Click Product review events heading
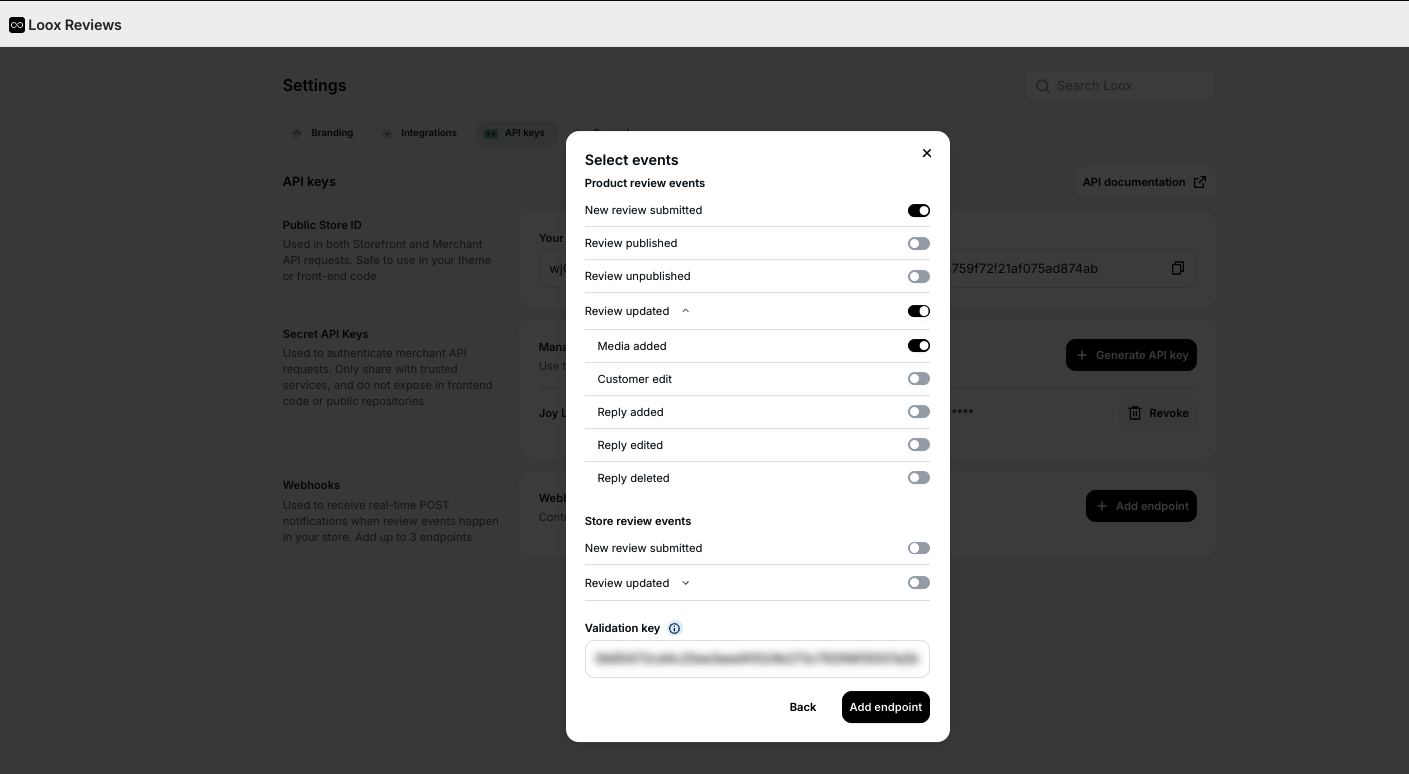The image size is (1409, 774). 645,183
